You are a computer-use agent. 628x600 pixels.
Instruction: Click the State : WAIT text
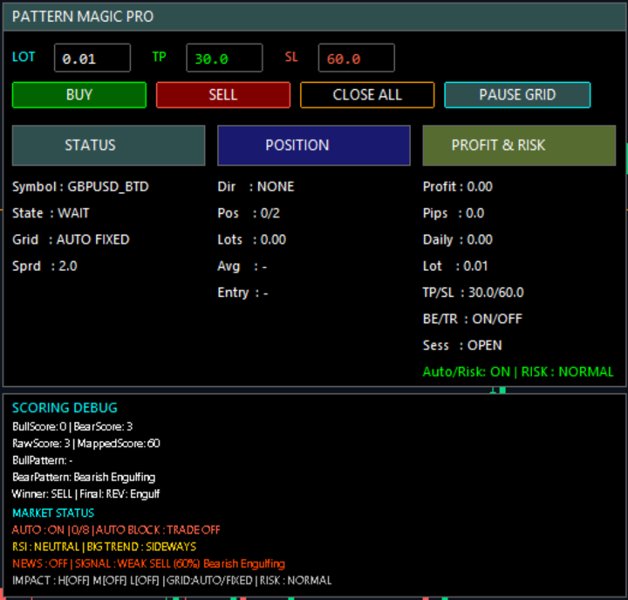point(50,213)
